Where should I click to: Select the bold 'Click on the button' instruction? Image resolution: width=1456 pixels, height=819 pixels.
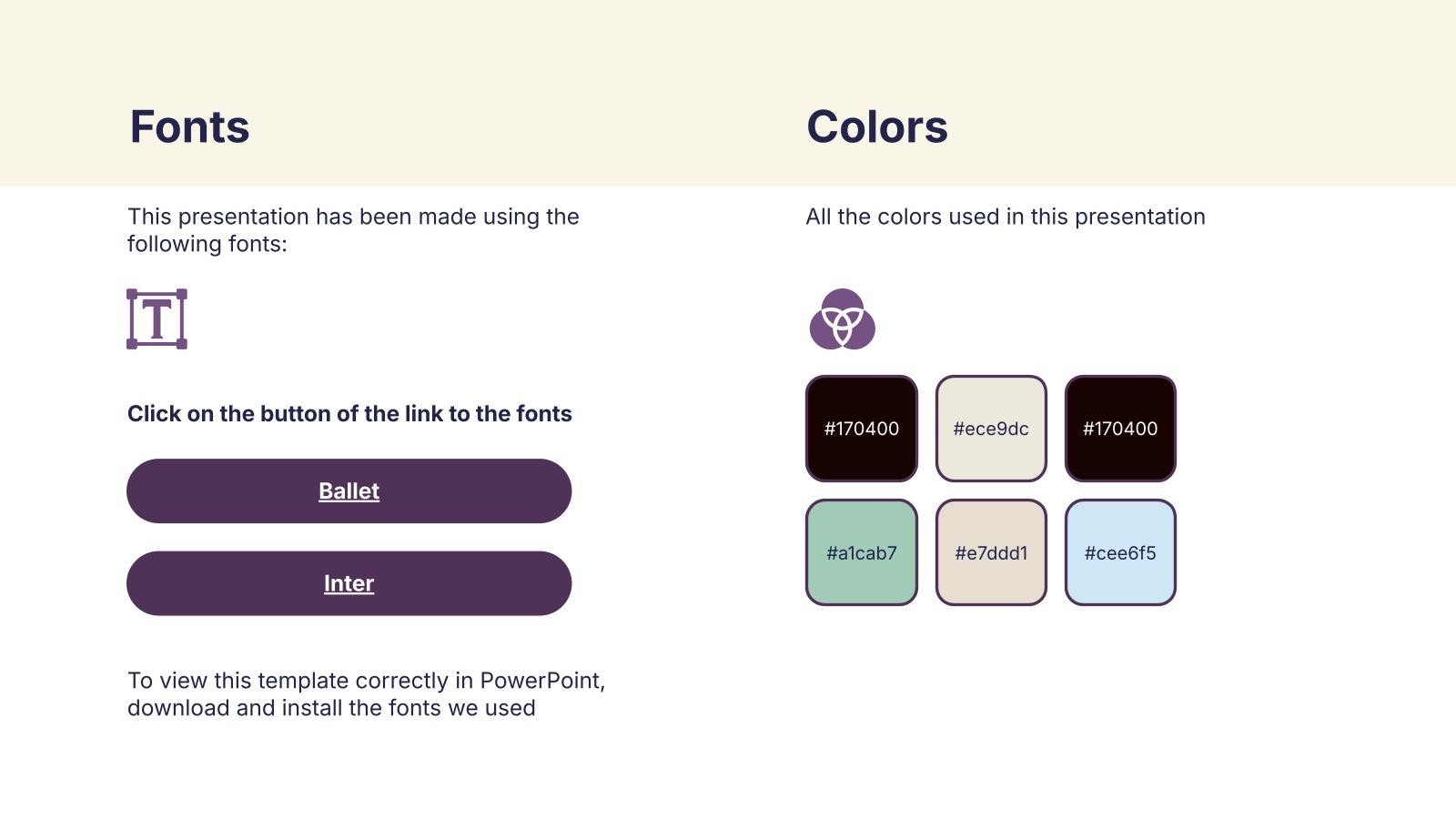[349, 414]
